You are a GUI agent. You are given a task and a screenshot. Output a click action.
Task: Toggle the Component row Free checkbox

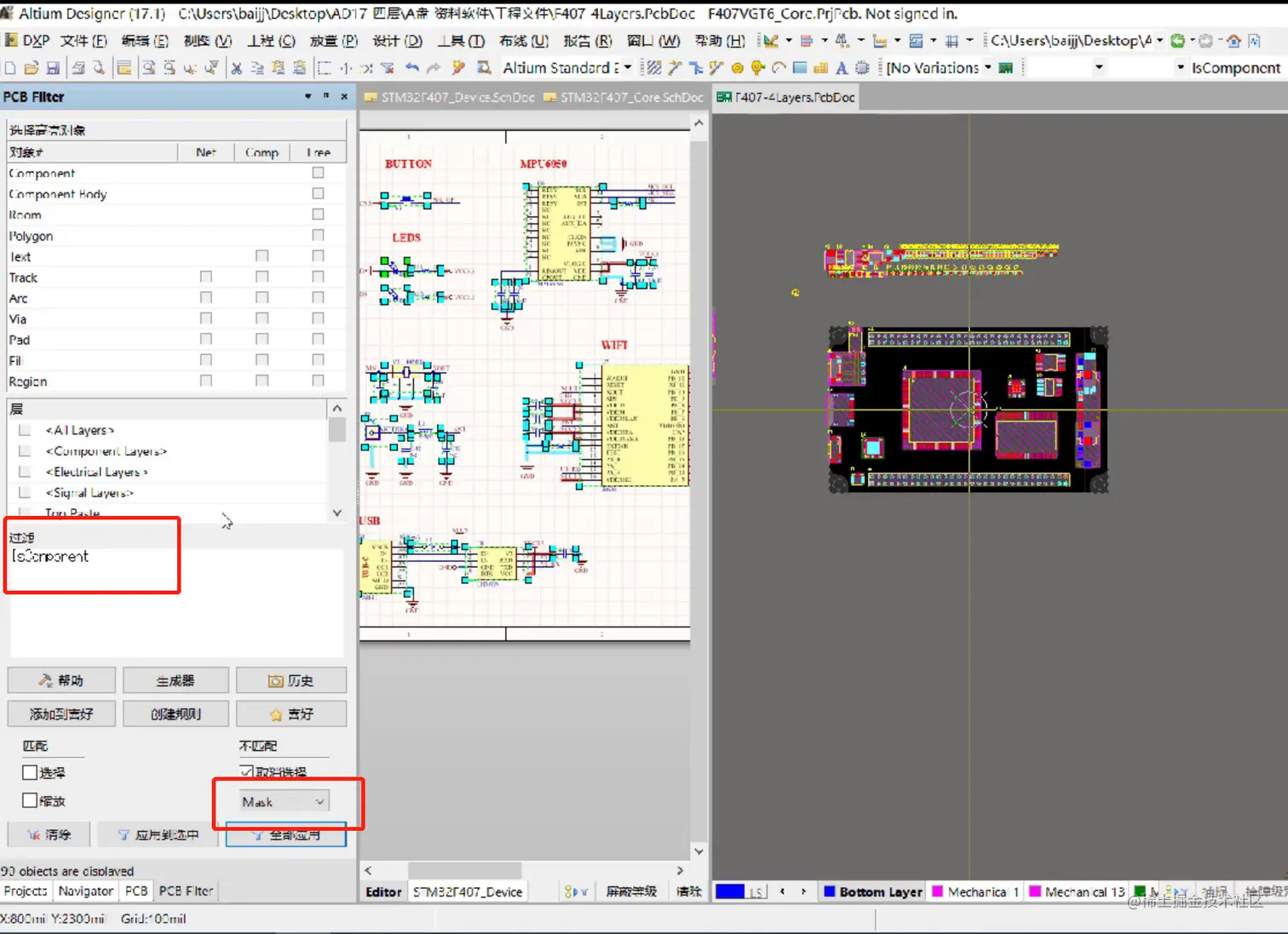318,173
